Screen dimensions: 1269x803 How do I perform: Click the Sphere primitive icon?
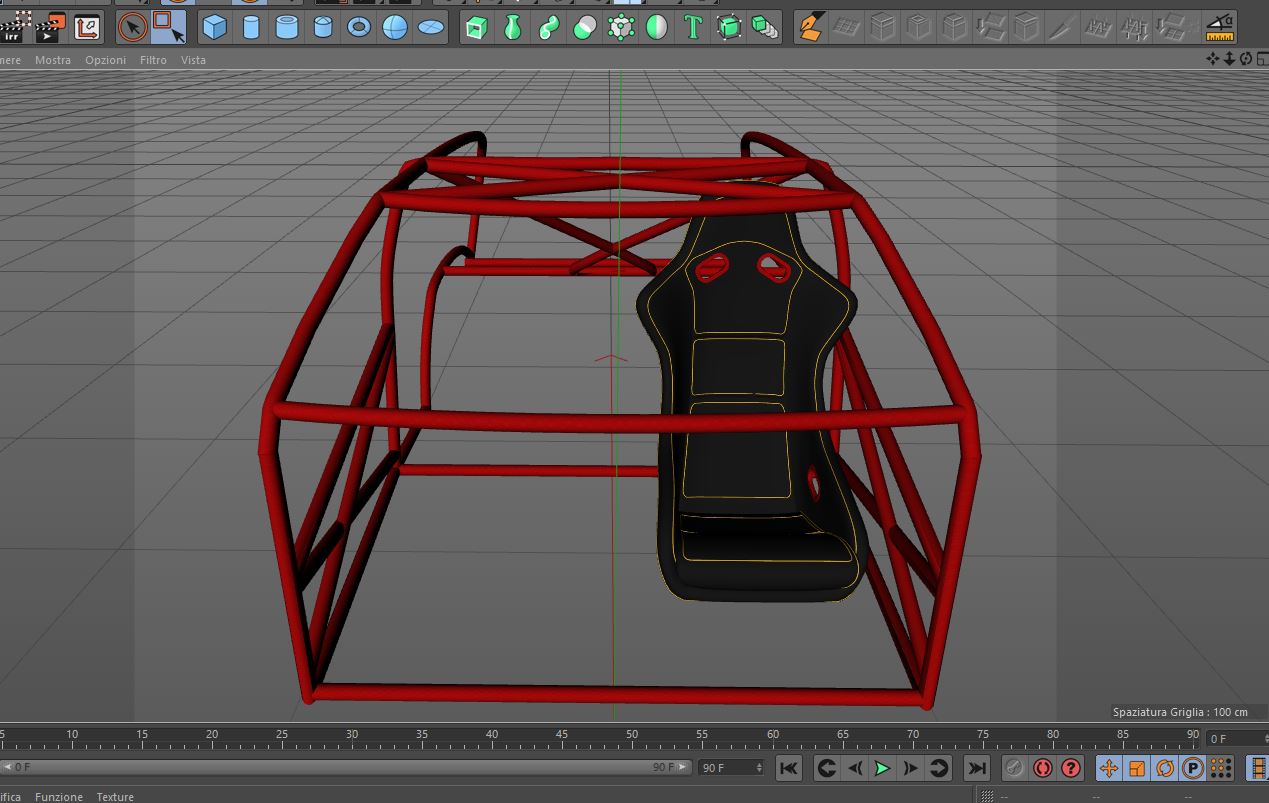click(395, 27)
